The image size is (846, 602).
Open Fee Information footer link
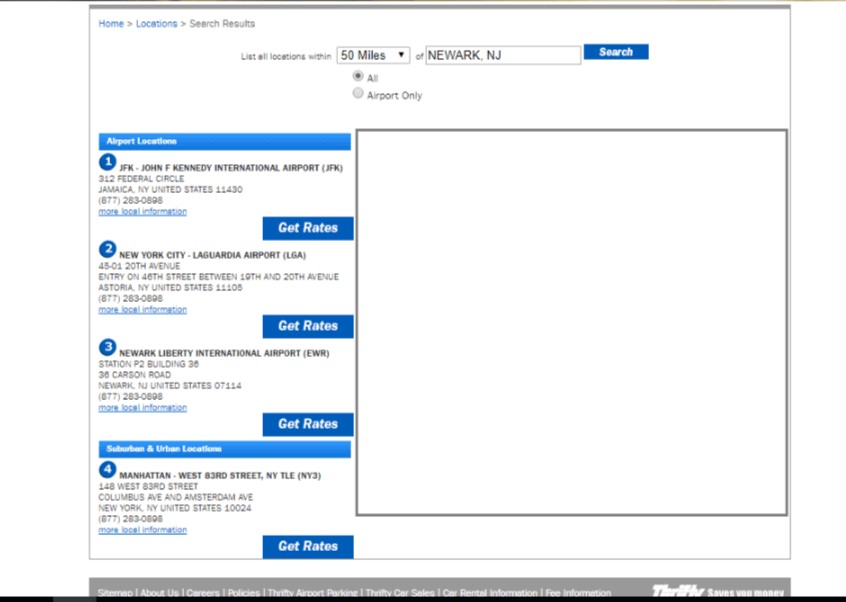pos(578,593)
